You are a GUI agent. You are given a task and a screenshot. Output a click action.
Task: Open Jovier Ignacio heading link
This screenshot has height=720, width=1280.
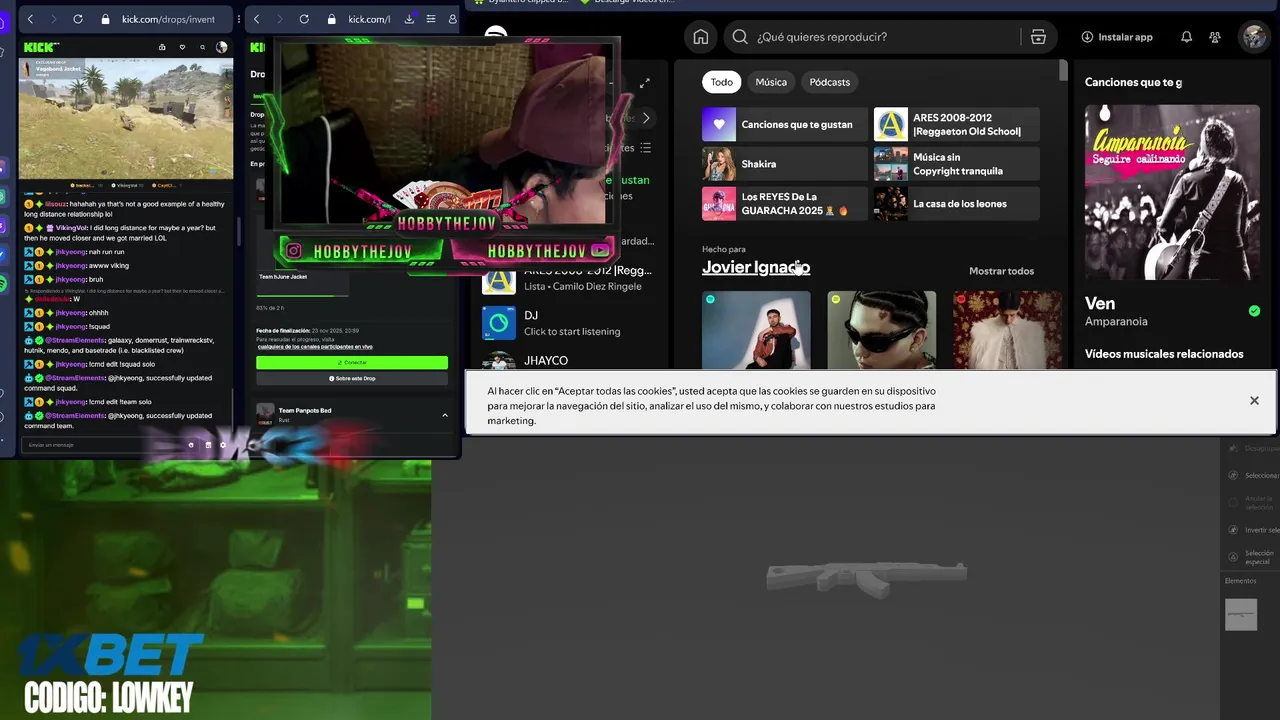pos(756,267)
